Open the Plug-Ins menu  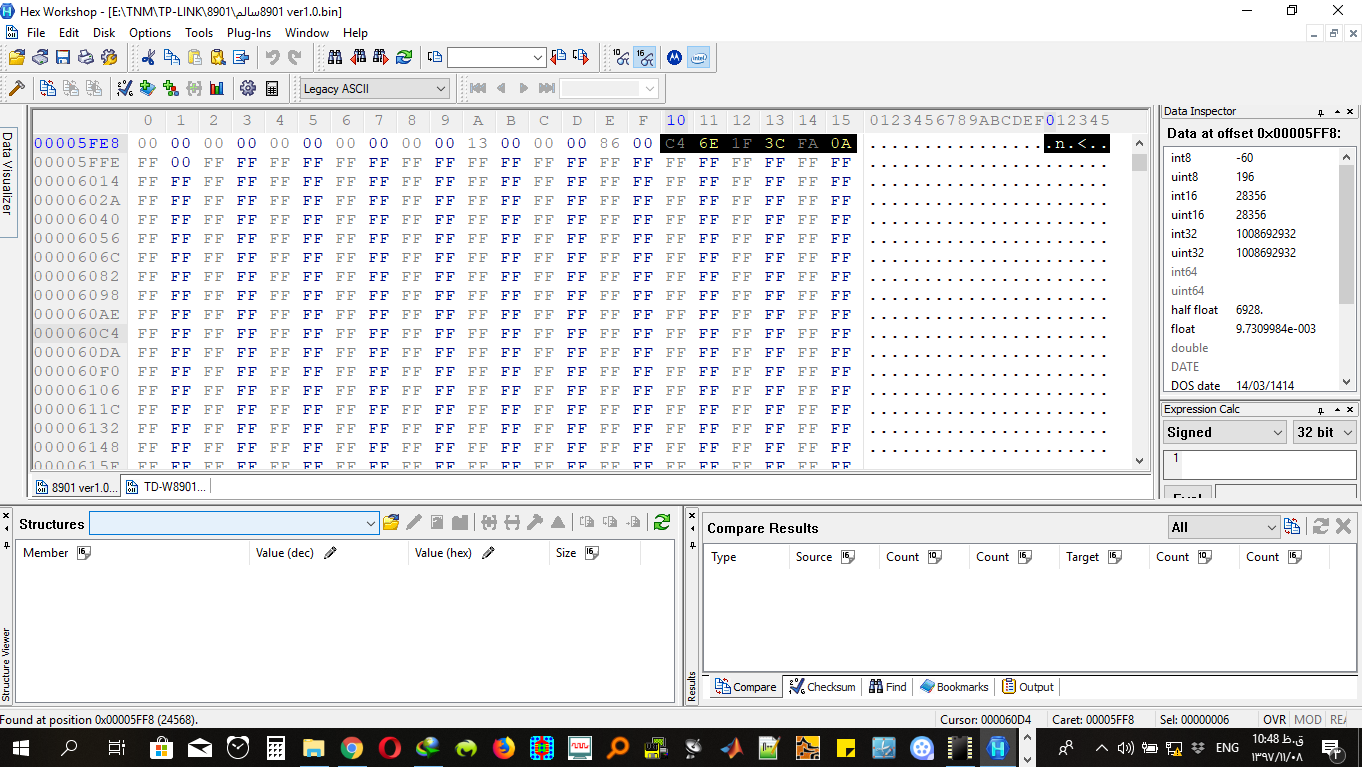click(249, 32)
